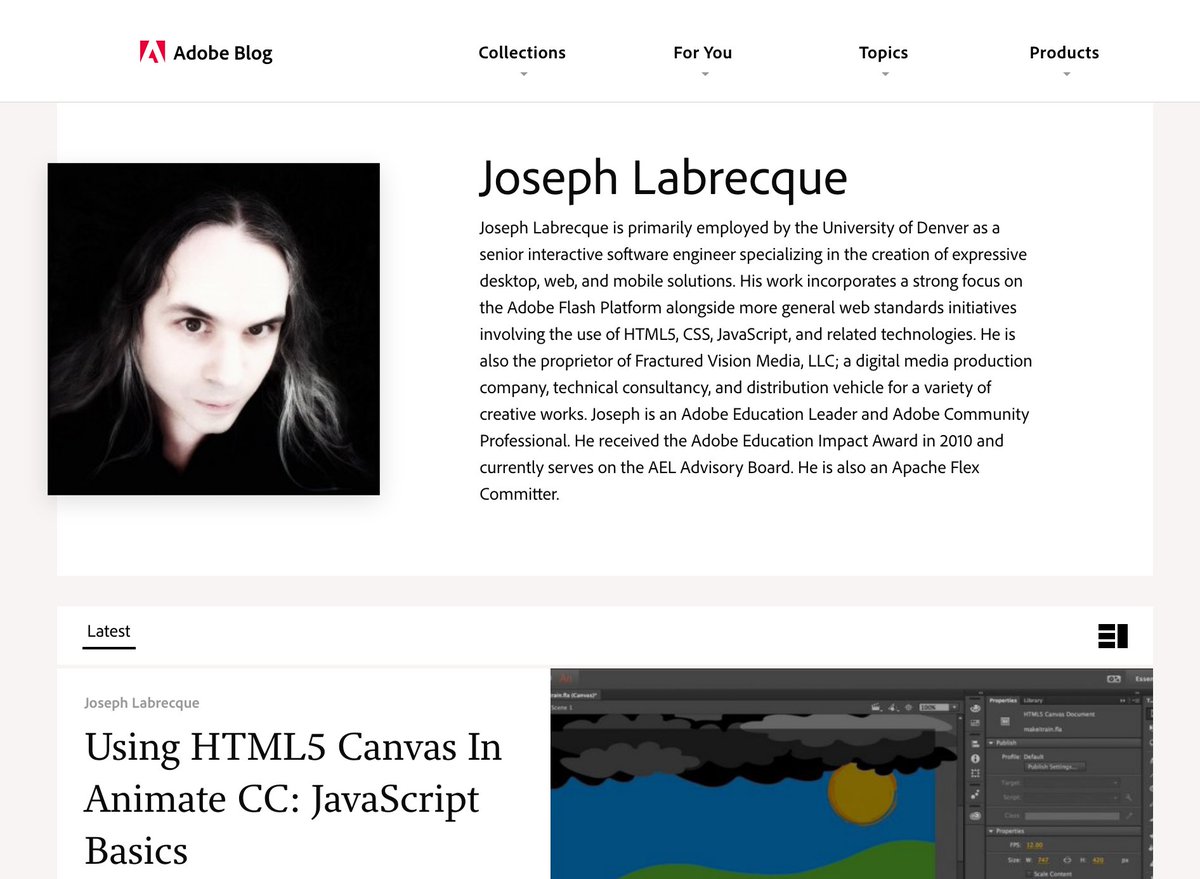
Task: Click the Joseph Labrecque heading
Action: (x=663, y=178)
